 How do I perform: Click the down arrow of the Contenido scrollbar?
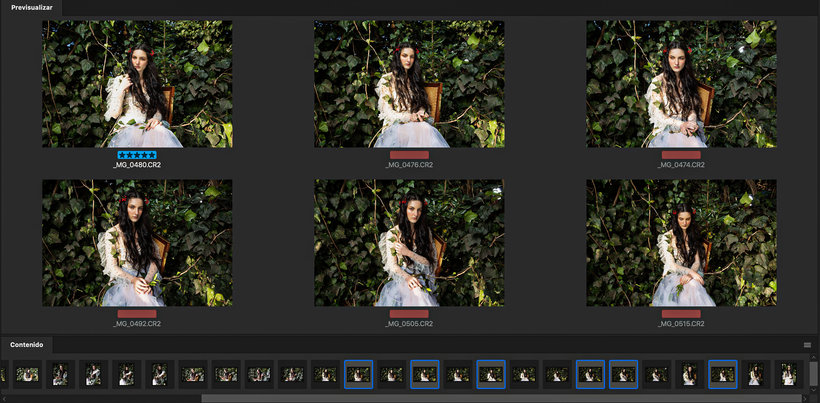(x=813, y=389)
